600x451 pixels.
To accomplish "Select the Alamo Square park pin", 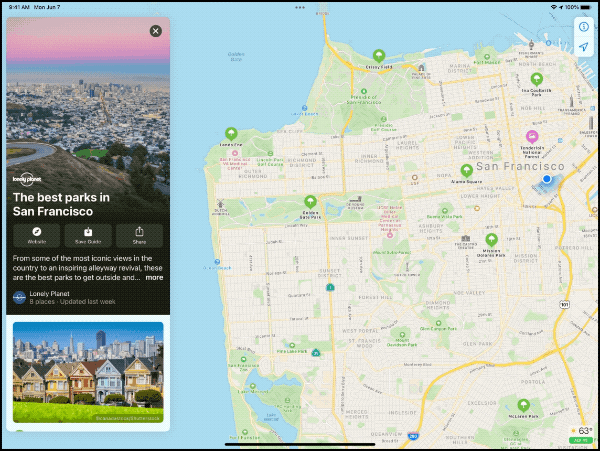I will pyautogui.click(x=466, y=170).
